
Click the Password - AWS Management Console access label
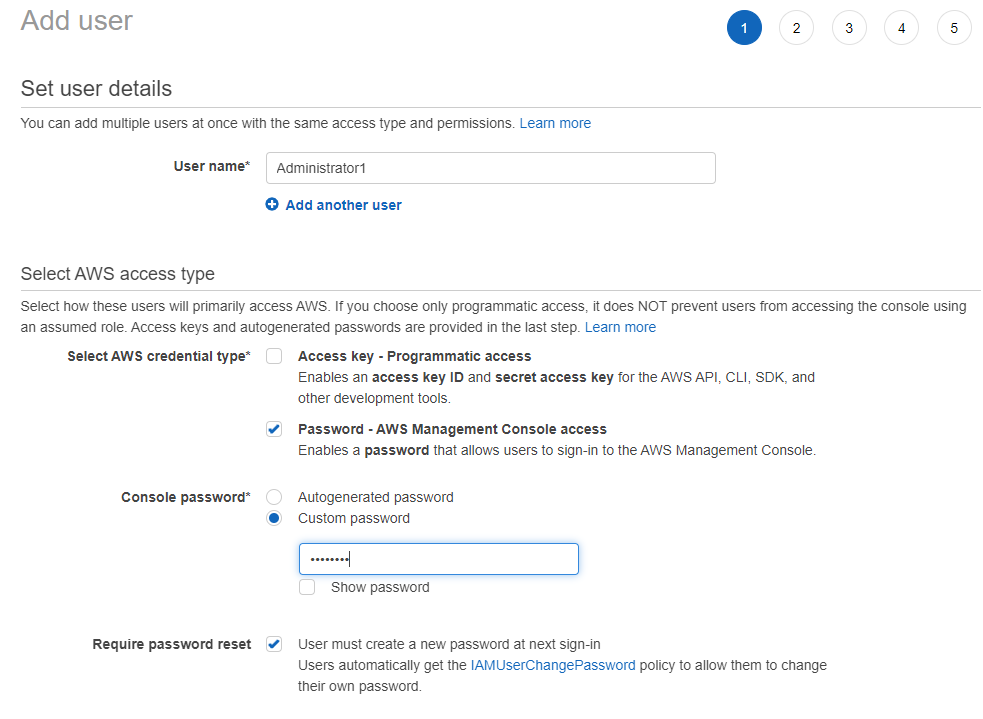point(452,429)
